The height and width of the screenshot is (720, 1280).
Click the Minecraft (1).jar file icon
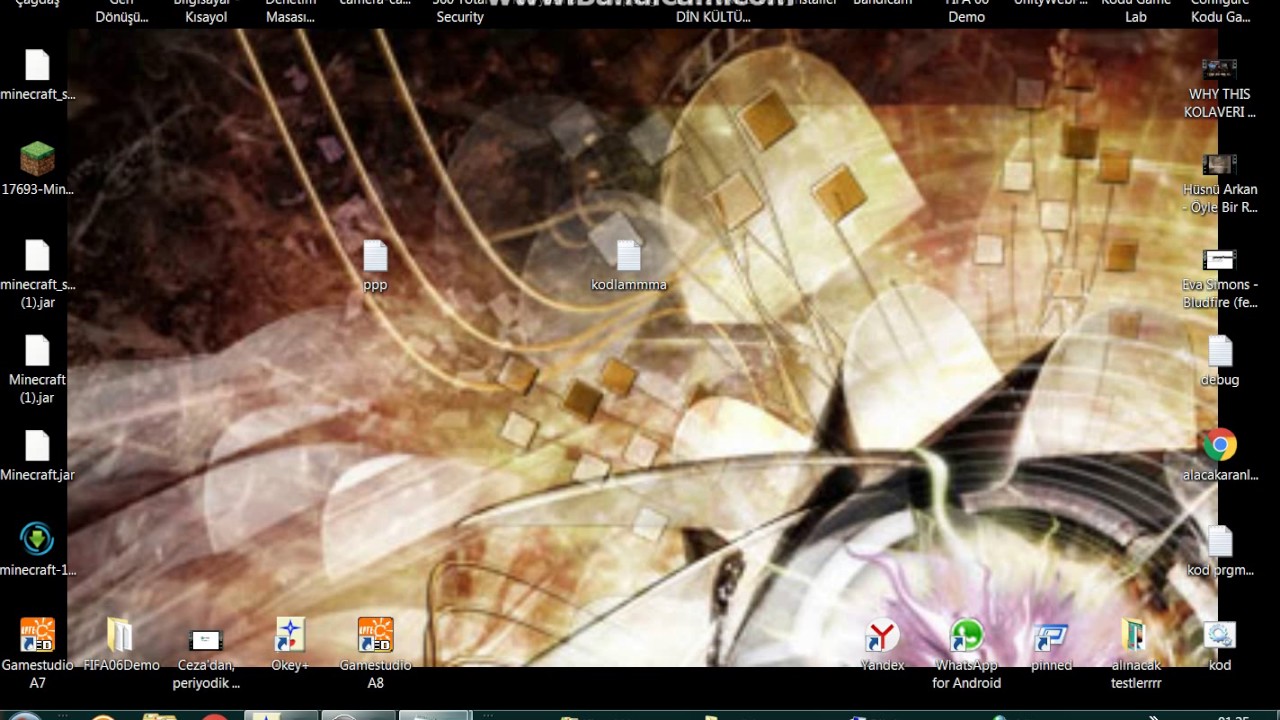point(37,351)
